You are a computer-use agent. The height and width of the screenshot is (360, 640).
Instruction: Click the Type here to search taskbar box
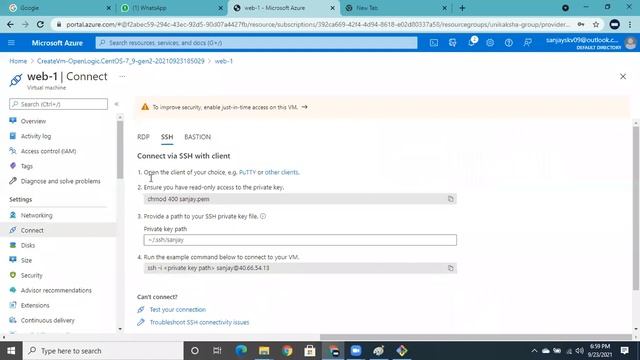103,351
